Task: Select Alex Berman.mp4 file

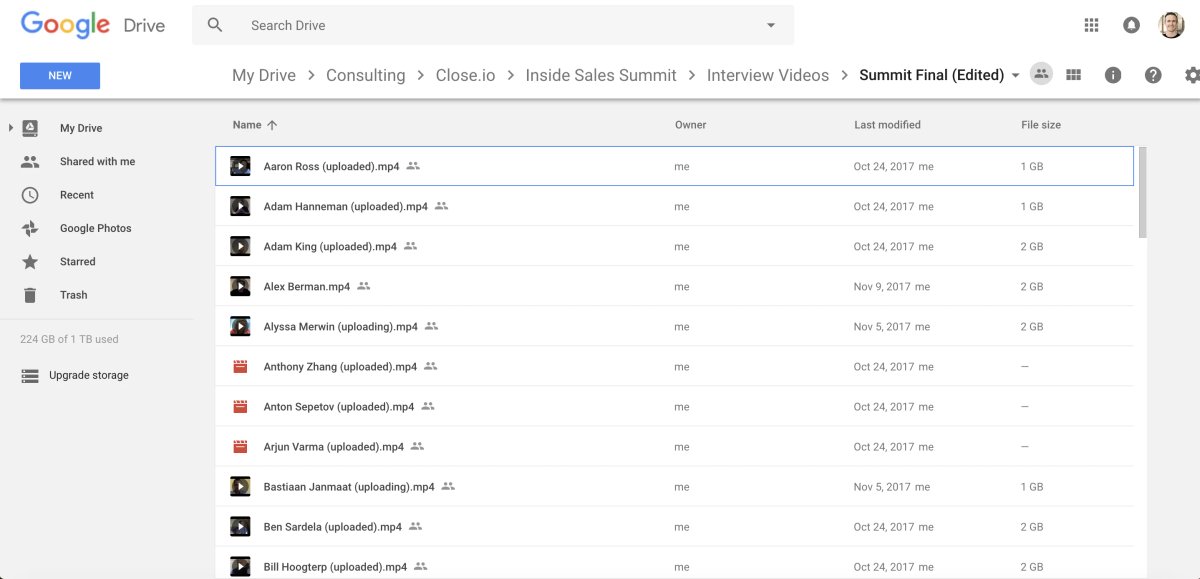Action: tap(674, 286)
